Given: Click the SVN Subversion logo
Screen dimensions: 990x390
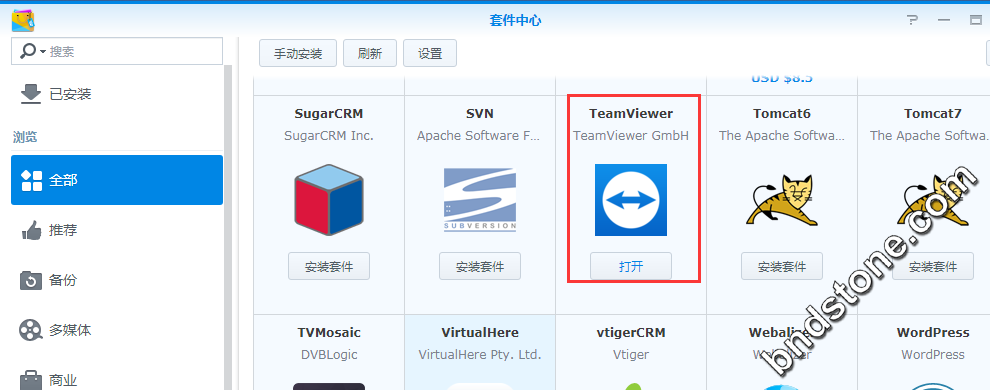Looking at the screenshot, I should pyautogui.click(x=480, y=199).
